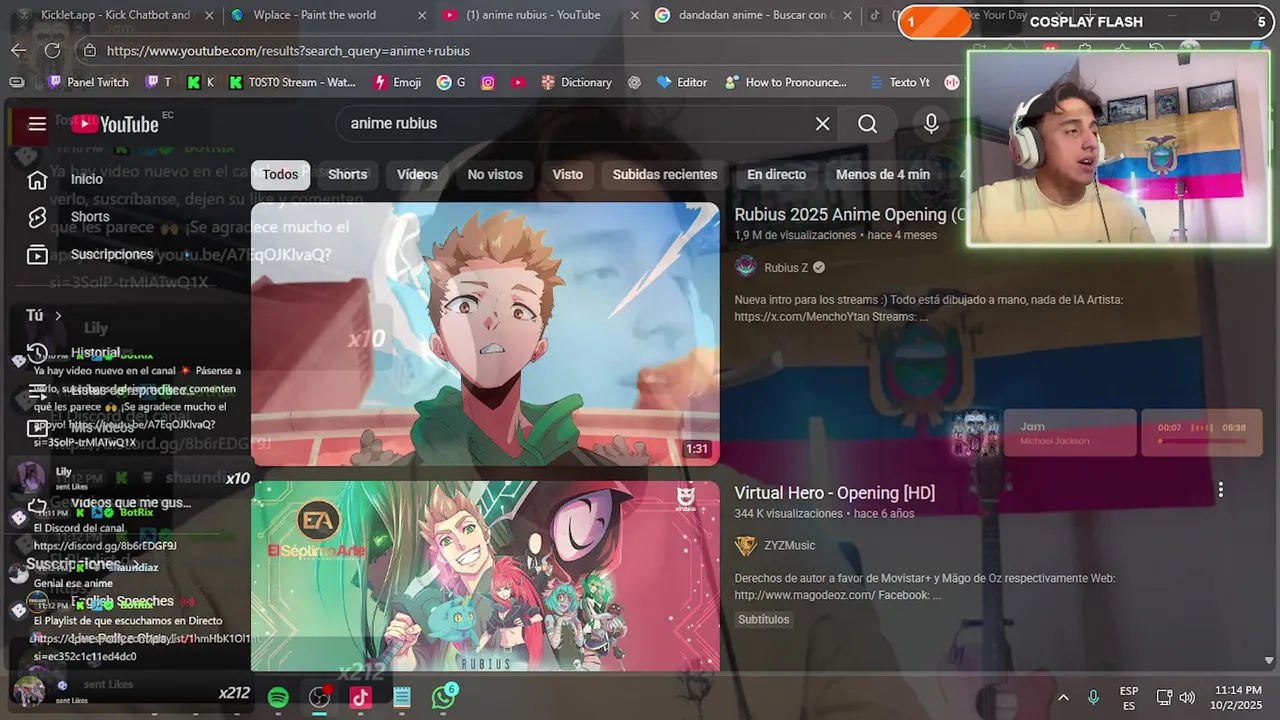Click the Subtítulos badge
This screenshot has height=720, width=1280.
[764, 619]
